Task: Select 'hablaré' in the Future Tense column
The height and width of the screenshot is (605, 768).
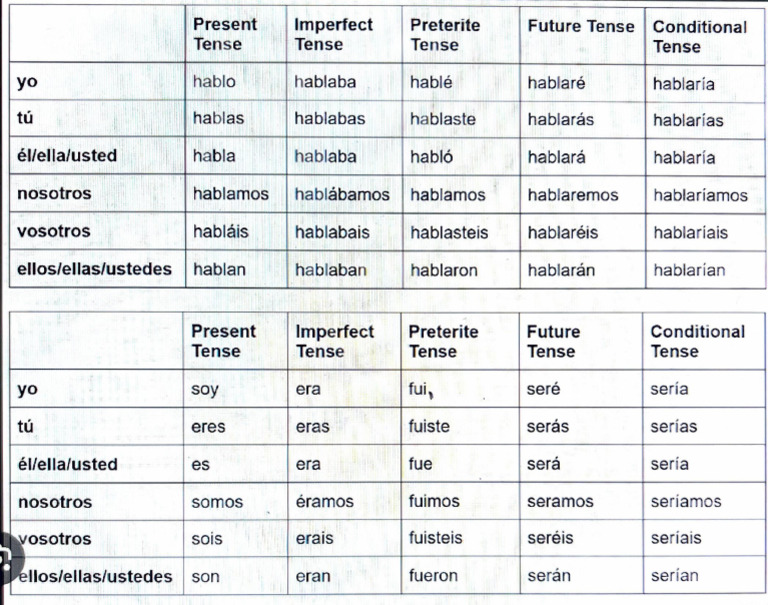Action: pyautogui.click(x=557, y=83)
